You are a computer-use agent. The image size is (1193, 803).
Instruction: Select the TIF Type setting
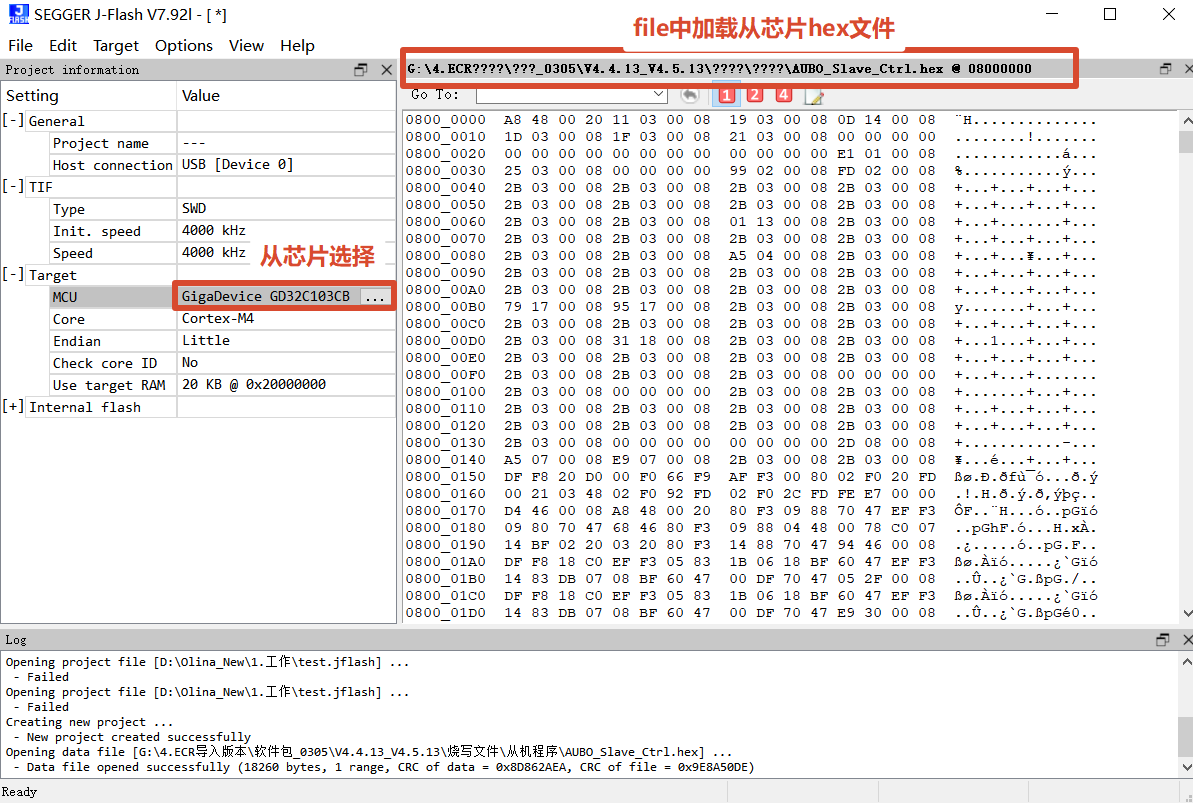[x=68, y=209]
